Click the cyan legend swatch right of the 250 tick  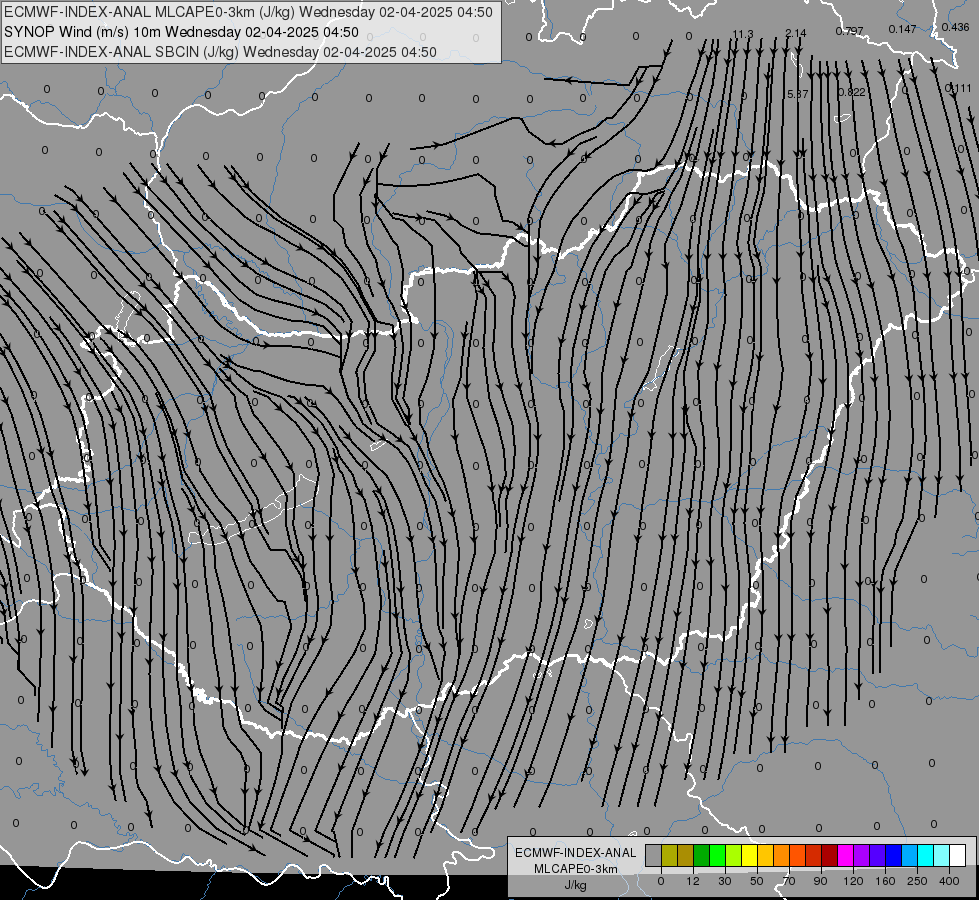click(926, 855)
